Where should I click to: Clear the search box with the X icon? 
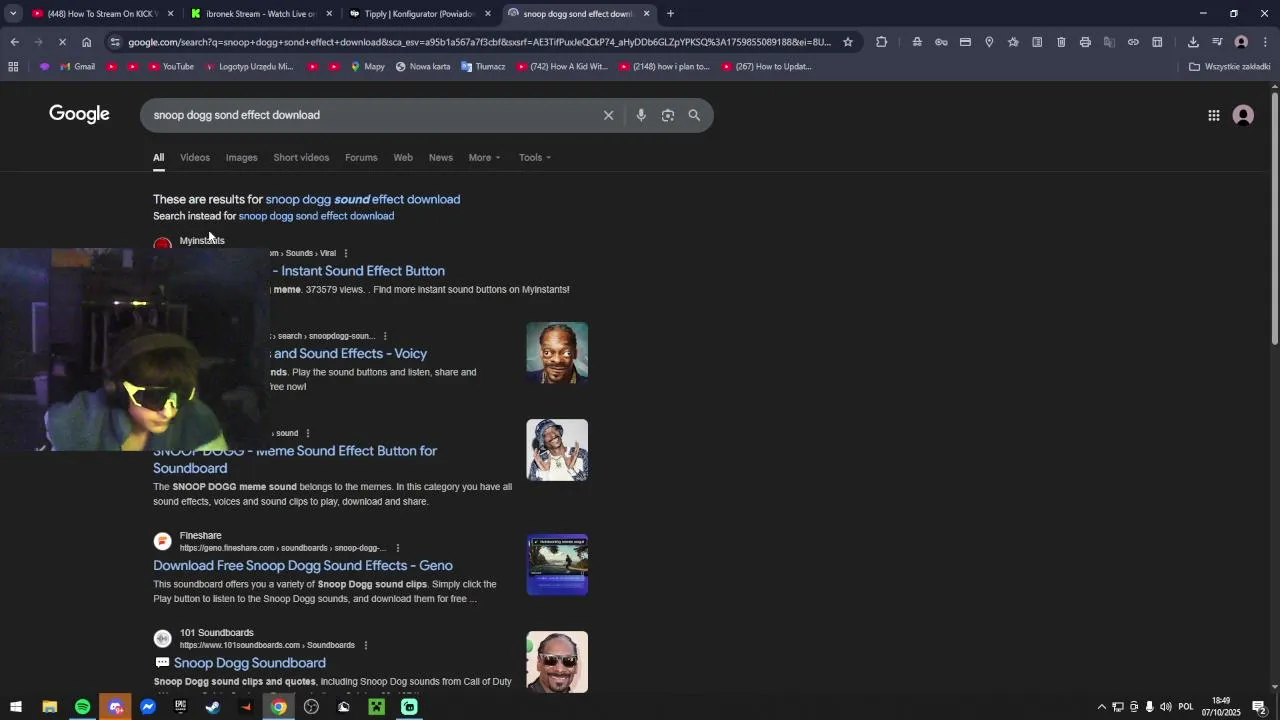tap(608, 115)
